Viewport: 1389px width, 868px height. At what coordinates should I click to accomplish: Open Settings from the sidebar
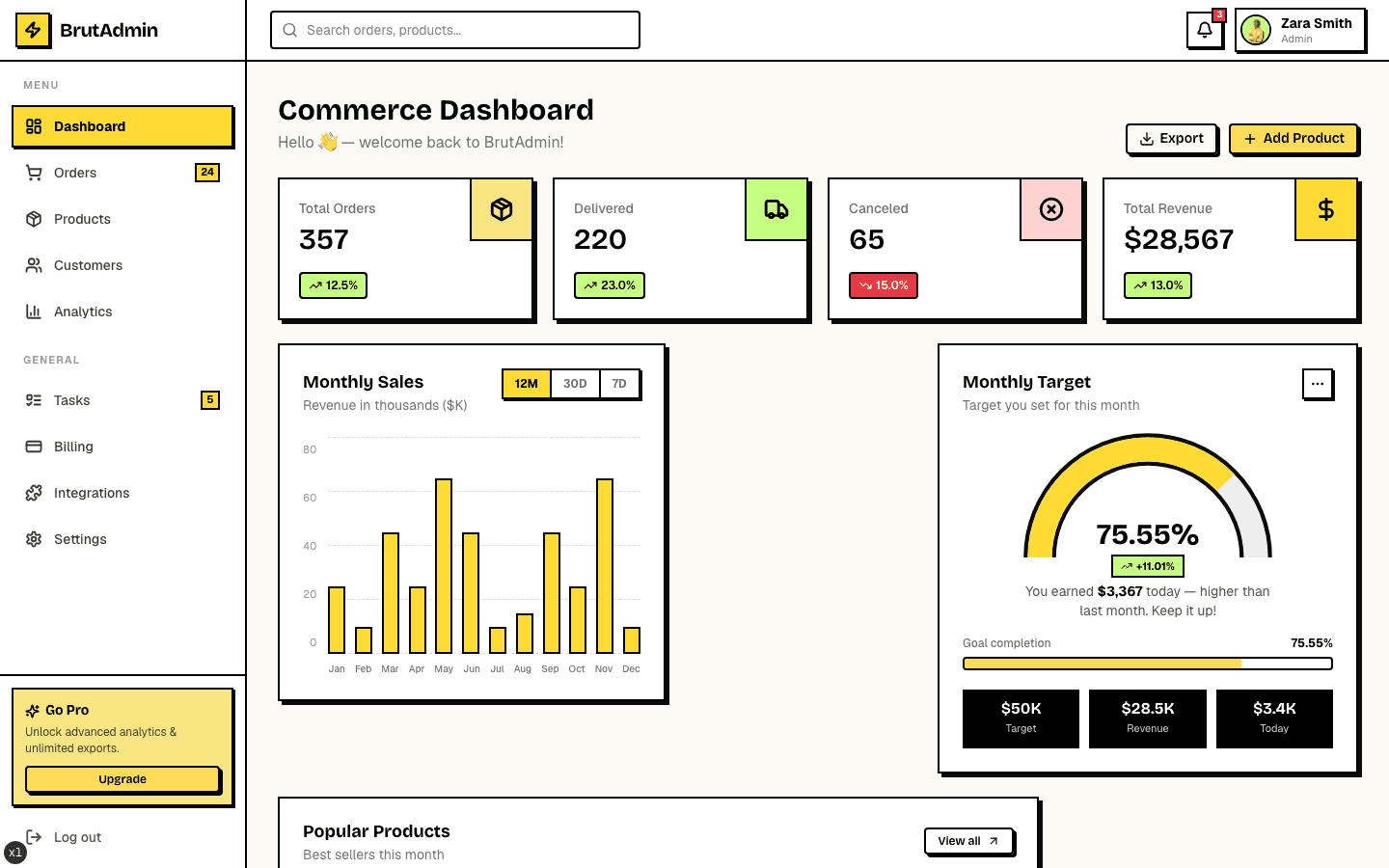pos(123,539)
